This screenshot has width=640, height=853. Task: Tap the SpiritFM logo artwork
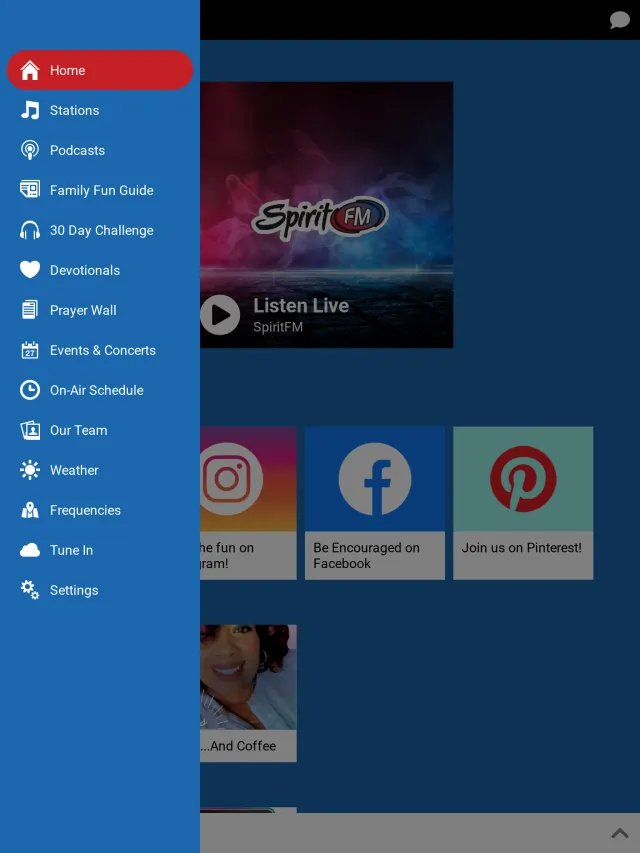tap(320, 218)
